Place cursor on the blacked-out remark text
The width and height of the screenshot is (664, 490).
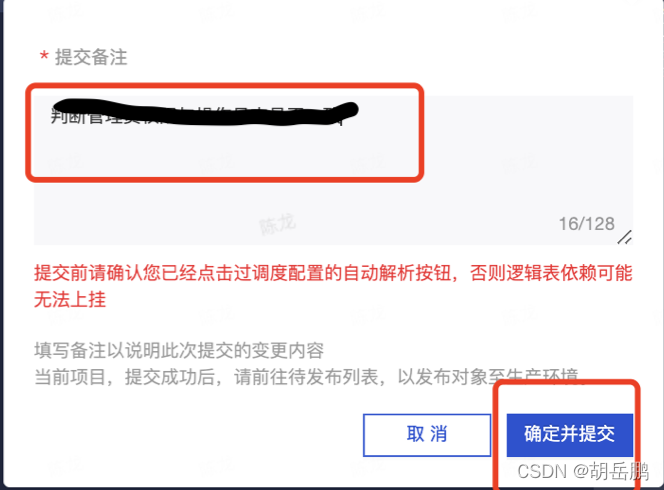(x=203, y=112)
